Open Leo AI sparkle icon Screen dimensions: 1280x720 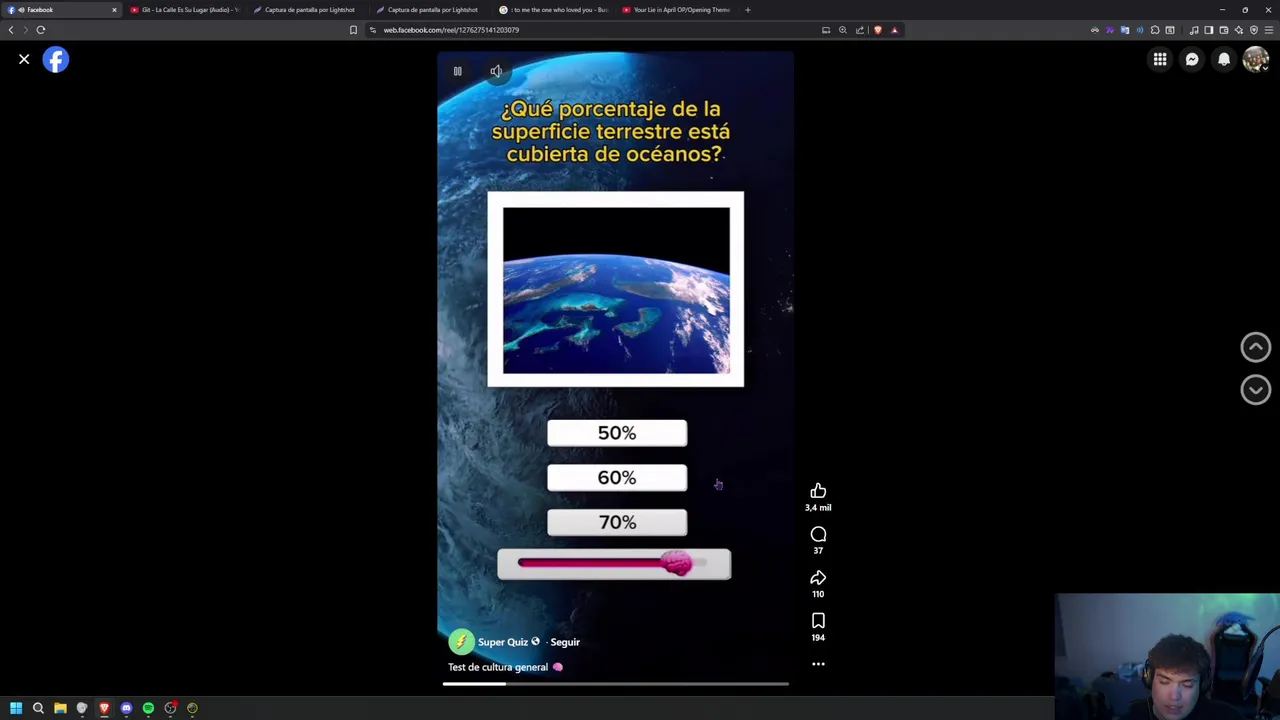[1239, 30]
